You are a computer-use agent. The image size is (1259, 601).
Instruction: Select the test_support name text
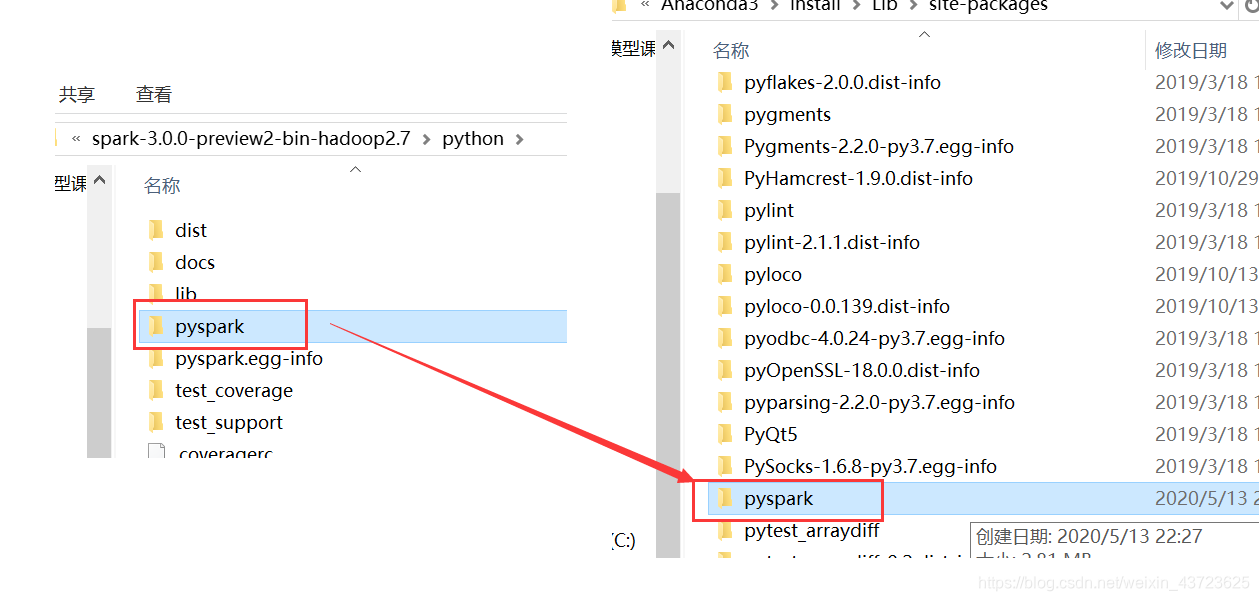[x=229, y=422]
